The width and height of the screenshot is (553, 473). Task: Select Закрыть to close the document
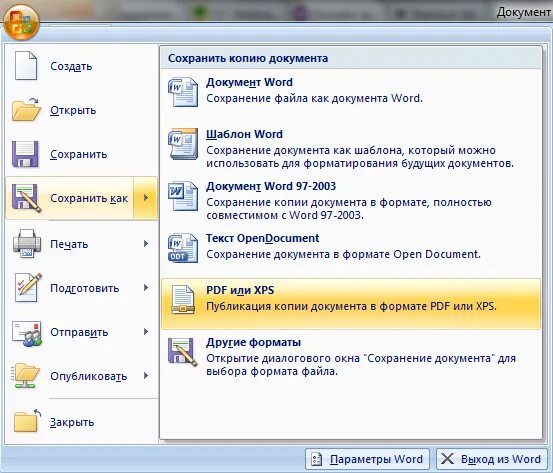[x=81, y=422]
